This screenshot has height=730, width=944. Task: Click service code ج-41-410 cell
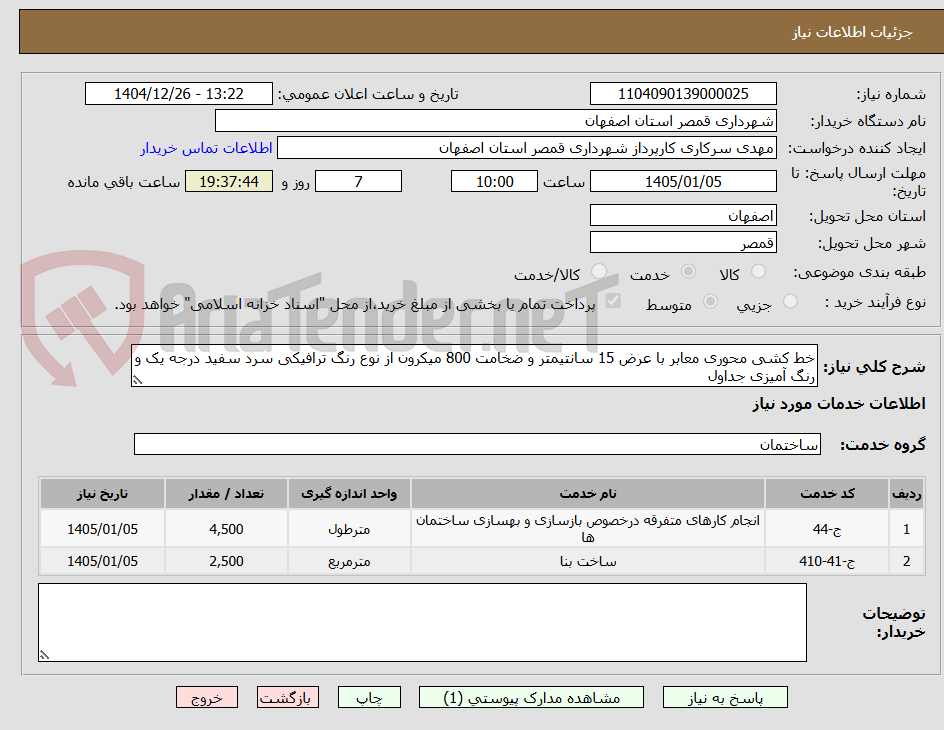click(827, 561)
